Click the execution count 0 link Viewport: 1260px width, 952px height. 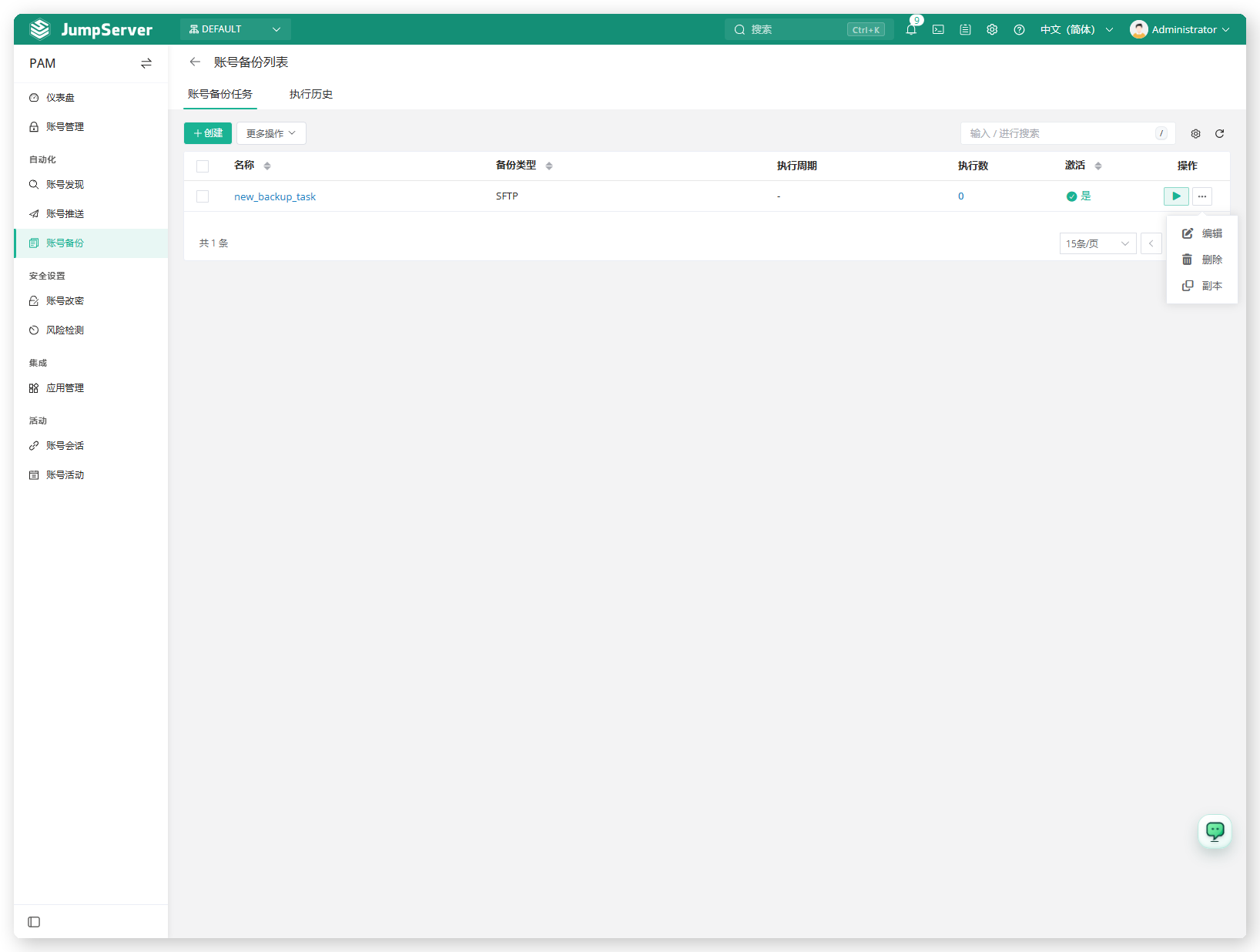(x=961, y=196)
